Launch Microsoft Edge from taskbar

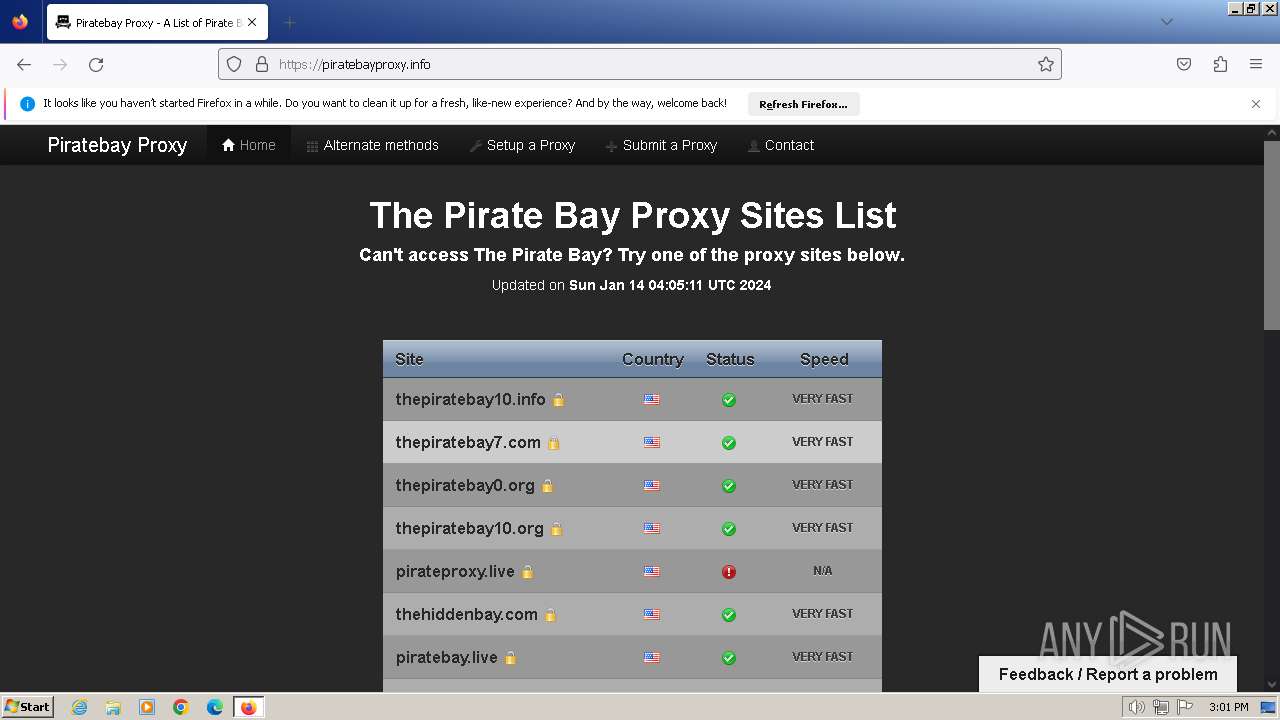click(x=215, y=707)
